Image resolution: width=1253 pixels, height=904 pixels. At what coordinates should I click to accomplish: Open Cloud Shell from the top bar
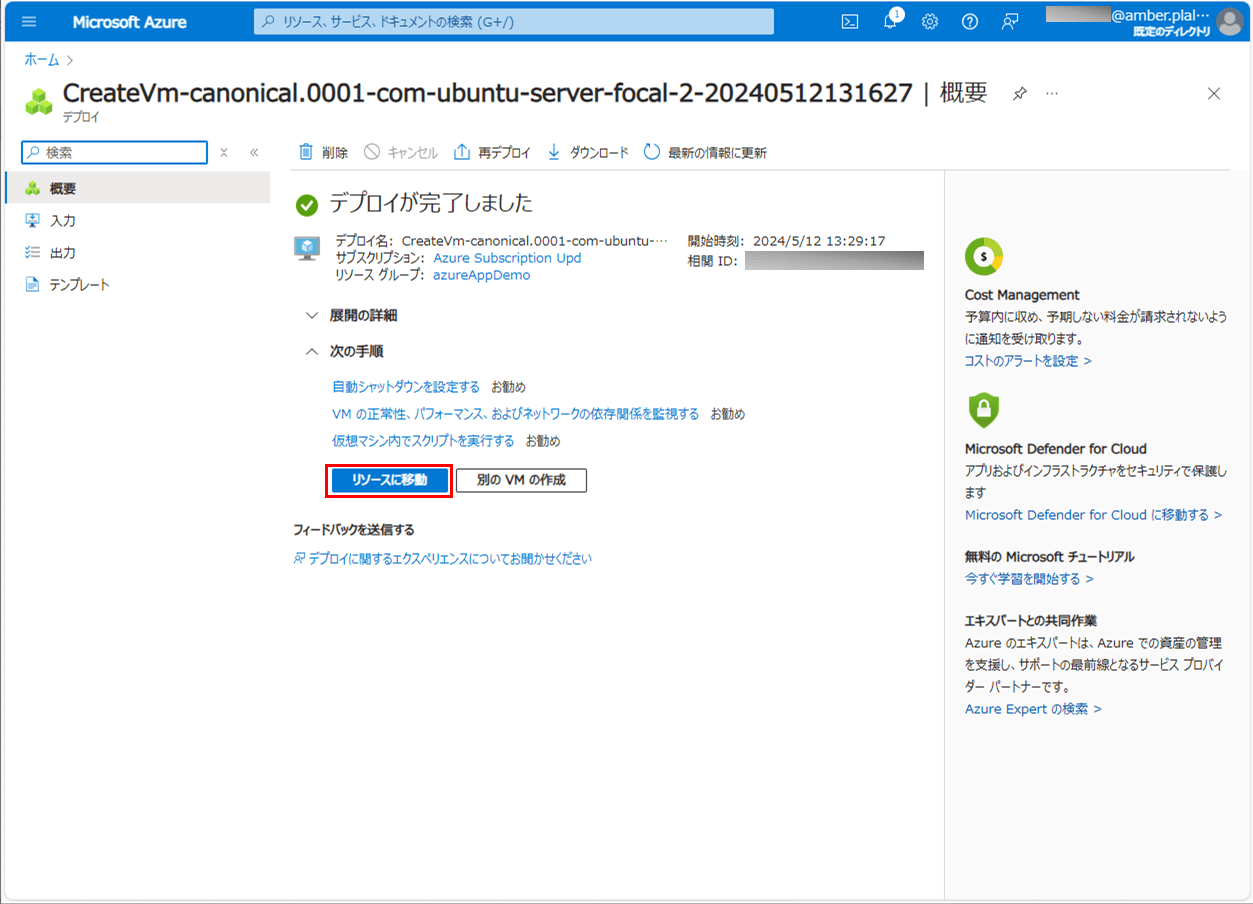pos(849,22)
